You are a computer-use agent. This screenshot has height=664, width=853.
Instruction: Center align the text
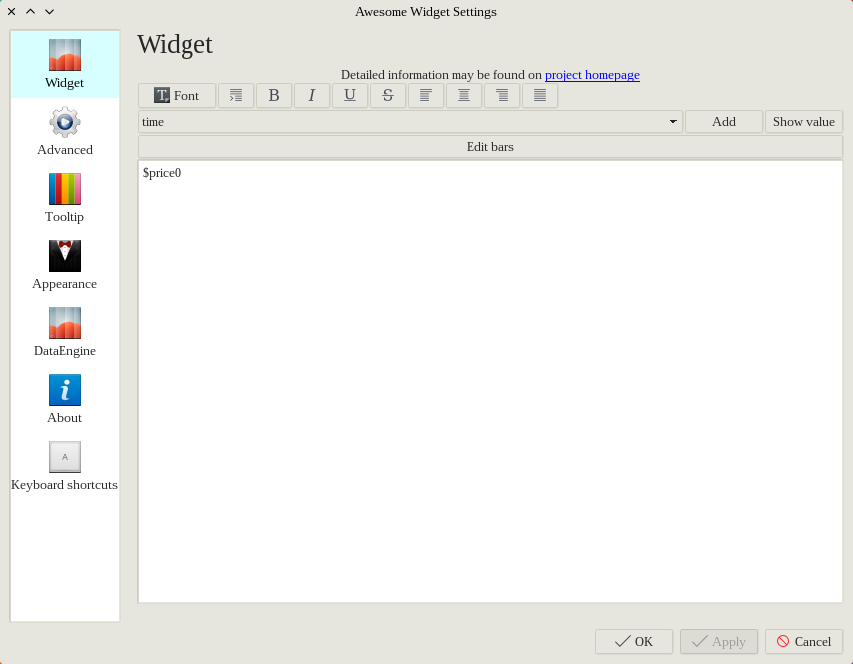[464, 96]
